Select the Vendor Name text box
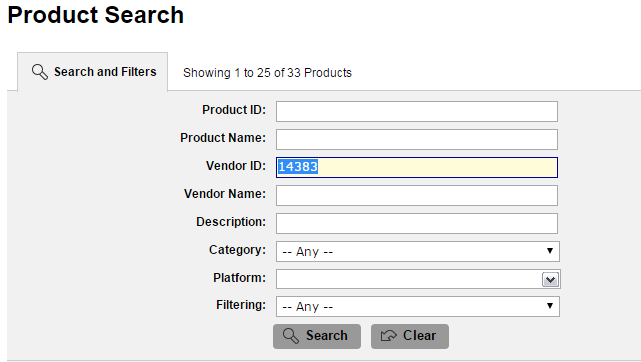Viewport: 641px width, 362px height. click(417, 195)
